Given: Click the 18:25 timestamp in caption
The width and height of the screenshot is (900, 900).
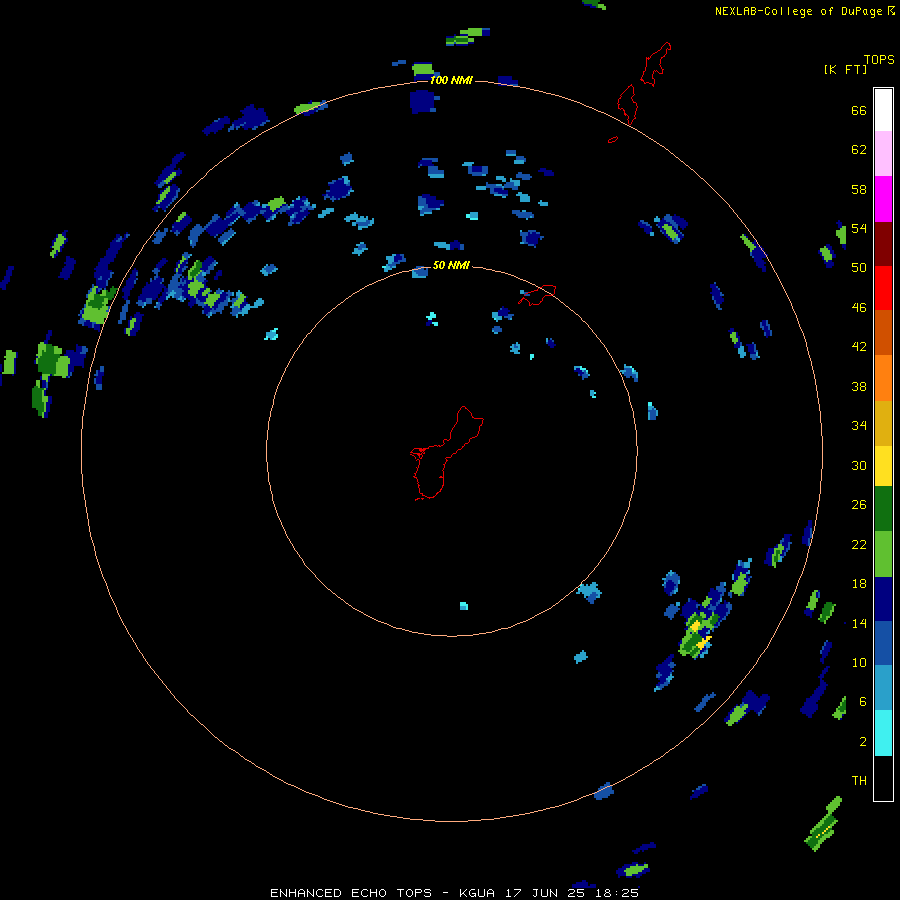Looking at the screenshot, I should (x=615, y=893).
